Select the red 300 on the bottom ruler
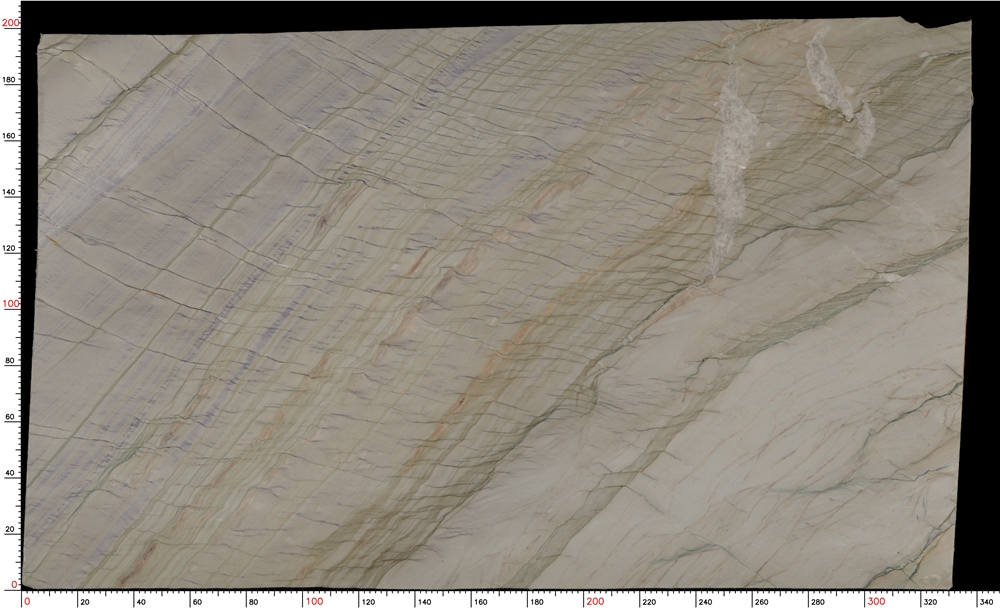The image size is (1000, 611). (x=876, y=601)
